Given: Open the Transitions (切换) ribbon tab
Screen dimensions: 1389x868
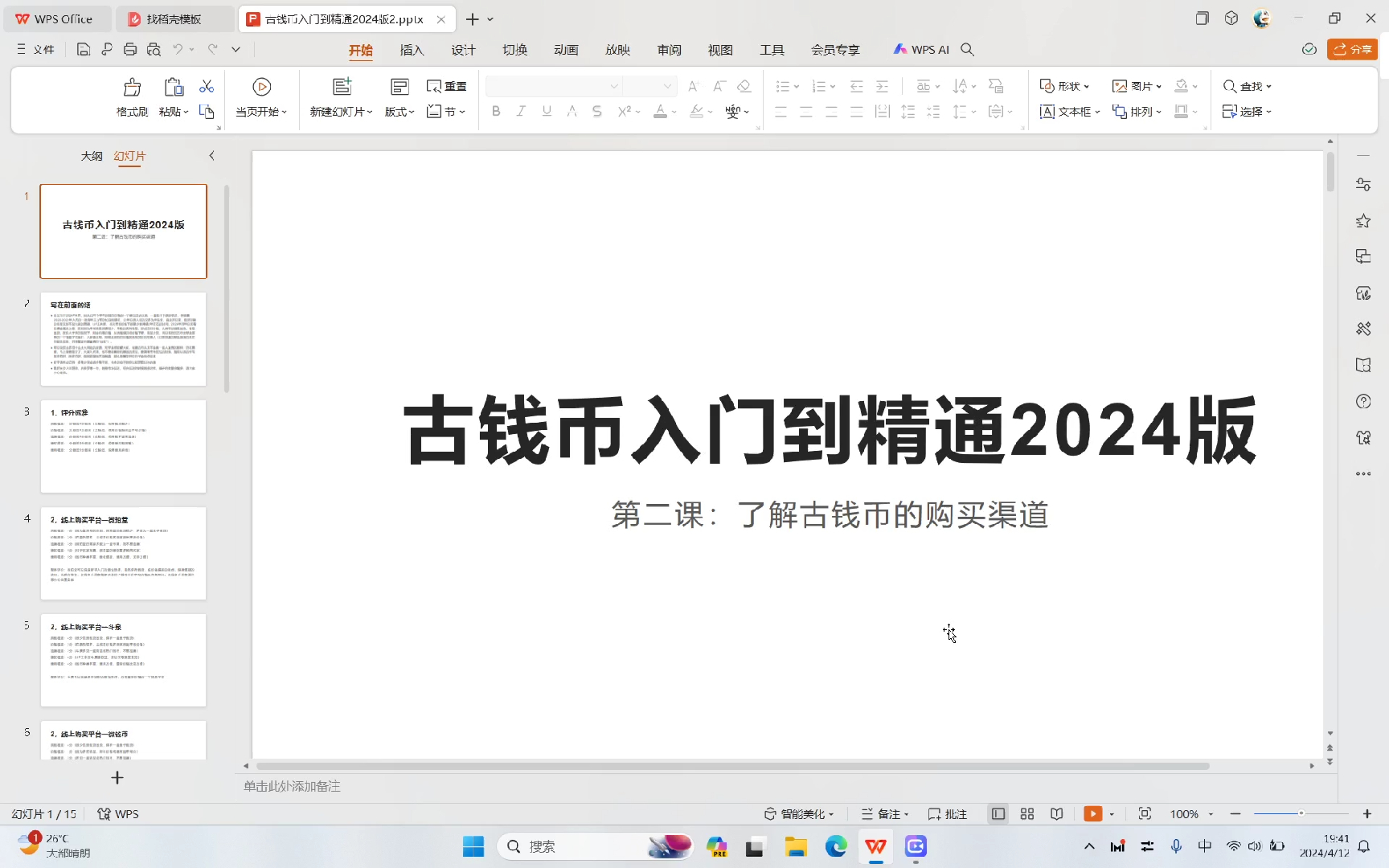Looking at the screenshot, I should (514, 50).
